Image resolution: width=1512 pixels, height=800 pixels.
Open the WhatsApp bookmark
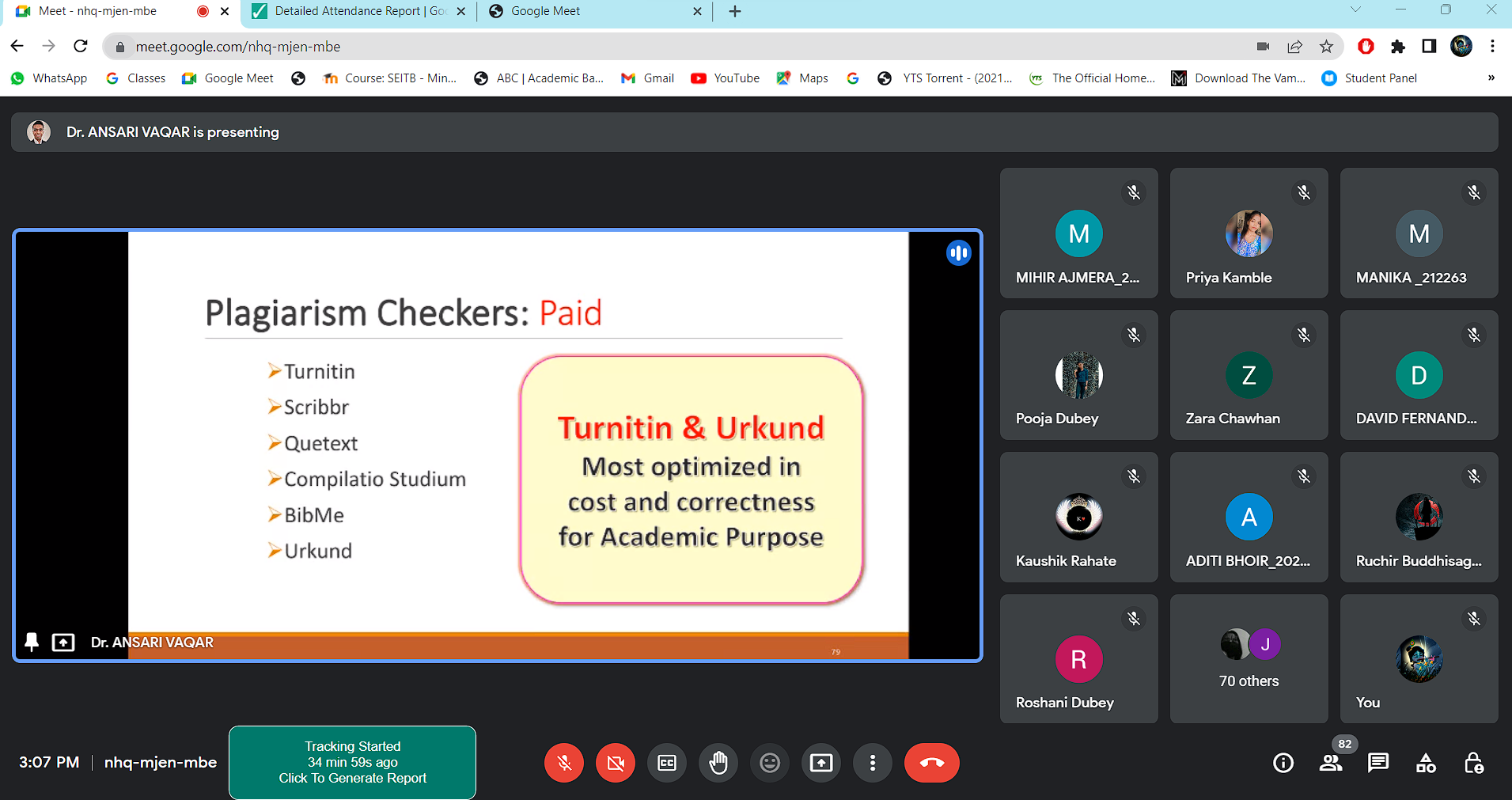coord(49,78)
